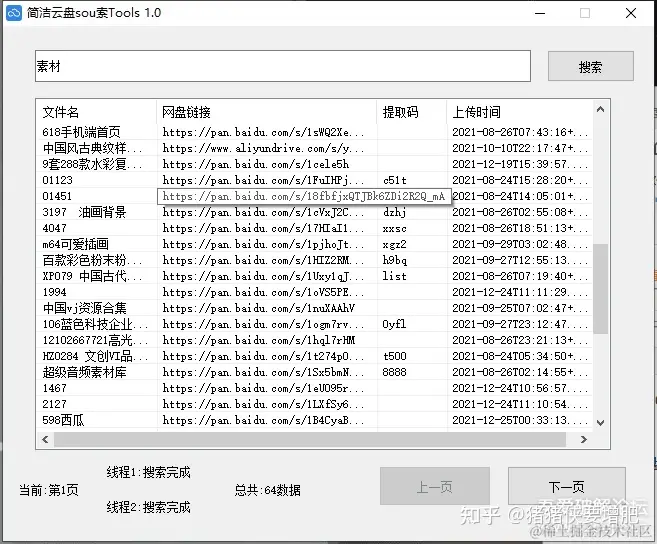The height and width of the screenshot is (544, 657).
Task: Click the 搜索 button
Action: pyautogui.click(x=590, y=66)
